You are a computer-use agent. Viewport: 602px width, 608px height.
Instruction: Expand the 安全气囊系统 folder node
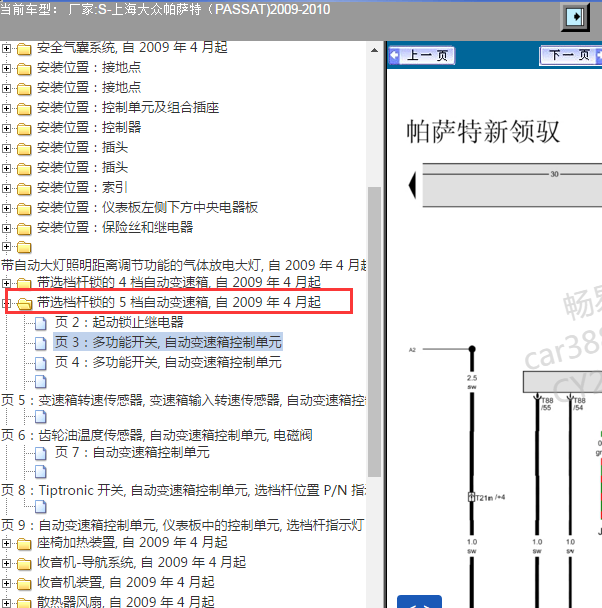(x=6, y=48)
